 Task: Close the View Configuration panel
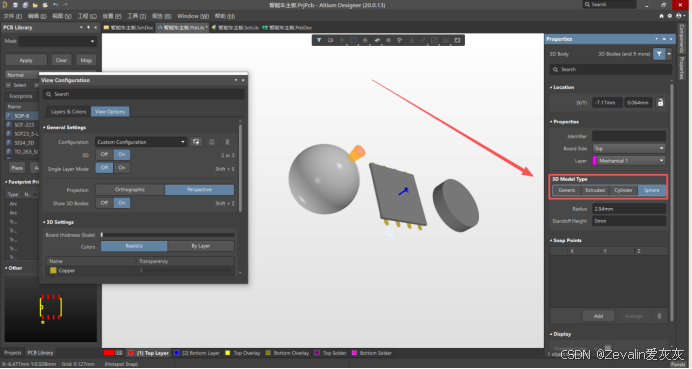(x=243, y=80)
